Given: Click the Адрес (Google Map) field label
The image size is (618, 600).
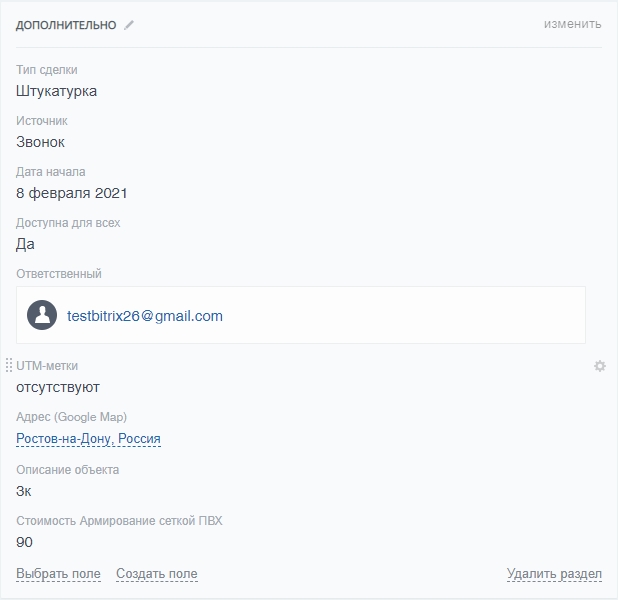Looking at the screenshot, I should click(72, 417).
